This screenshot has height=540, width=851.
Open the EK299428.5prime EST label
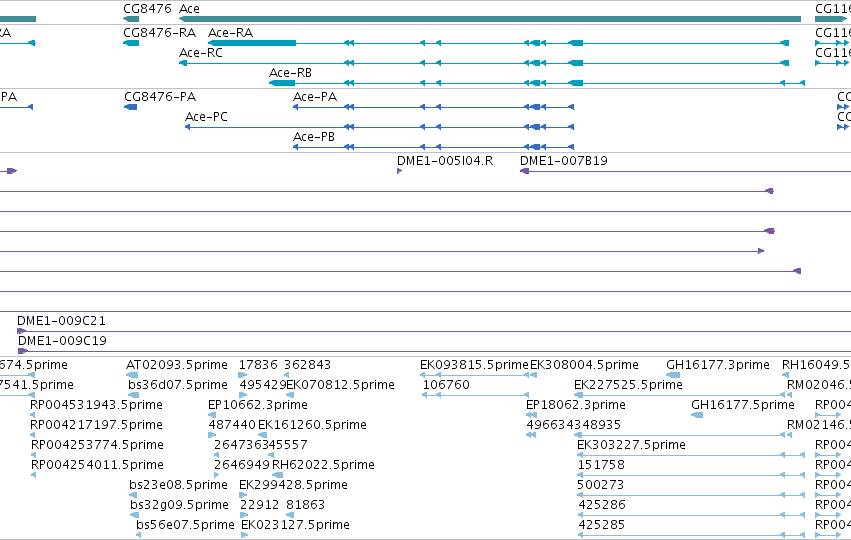pyautogui.click(x=294, y=485)
